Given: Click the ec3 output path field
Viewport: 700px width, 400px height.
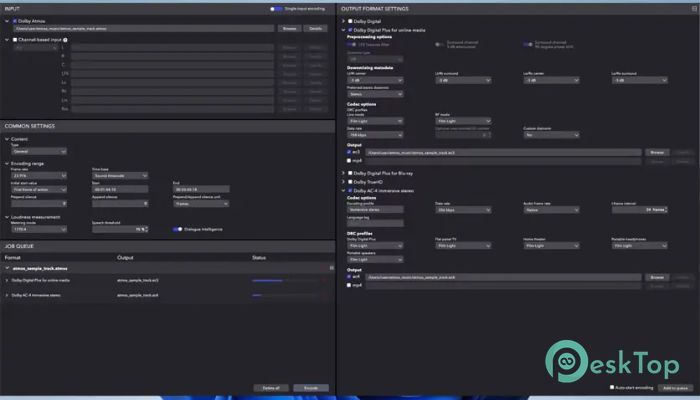Looking at the screenshot, I should click(x=504, y=152).
